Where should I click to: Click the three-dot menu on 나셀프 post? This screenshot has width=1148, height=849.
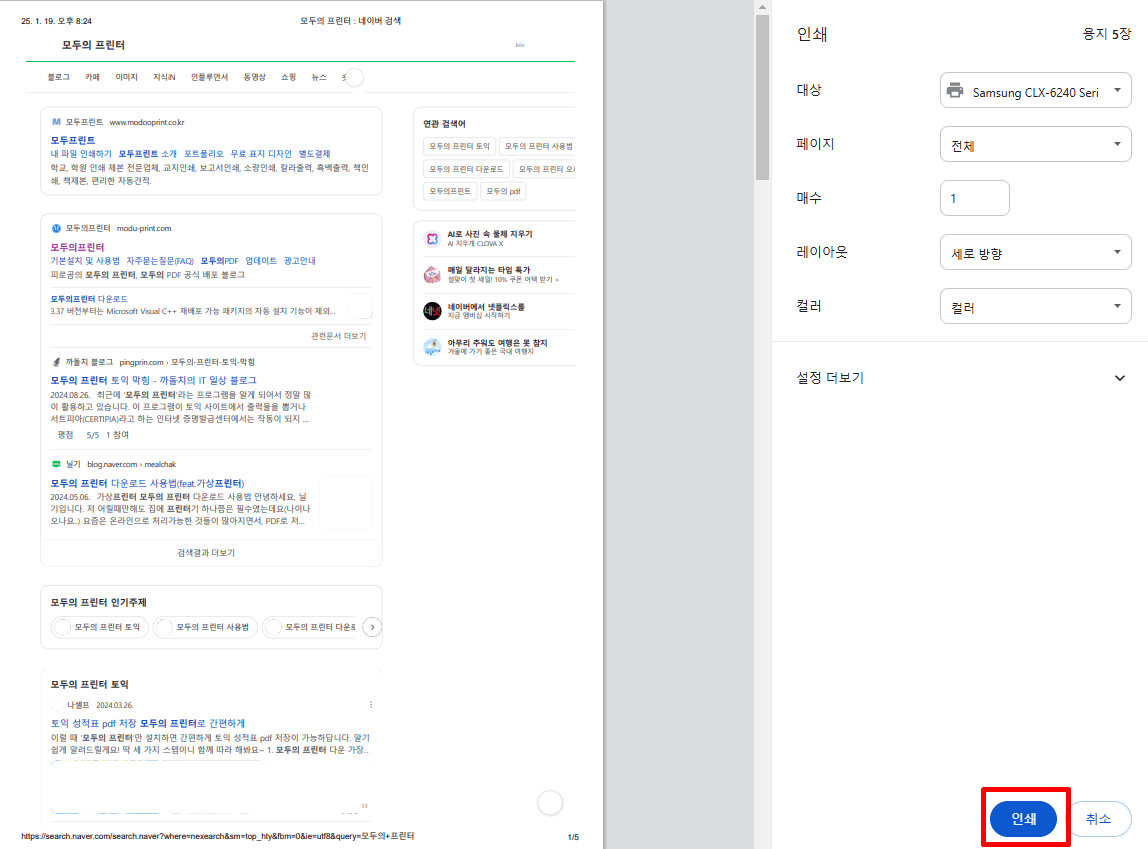point(370,705)
